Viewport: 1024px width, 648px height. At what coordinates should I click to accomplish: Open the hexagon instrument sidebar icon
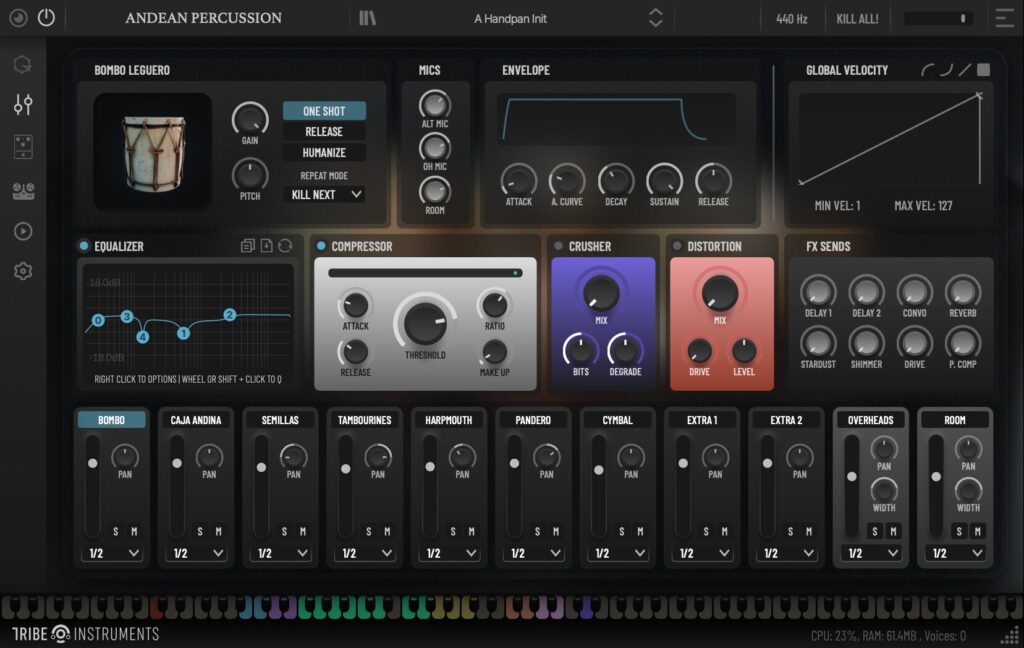coord(23,64)
